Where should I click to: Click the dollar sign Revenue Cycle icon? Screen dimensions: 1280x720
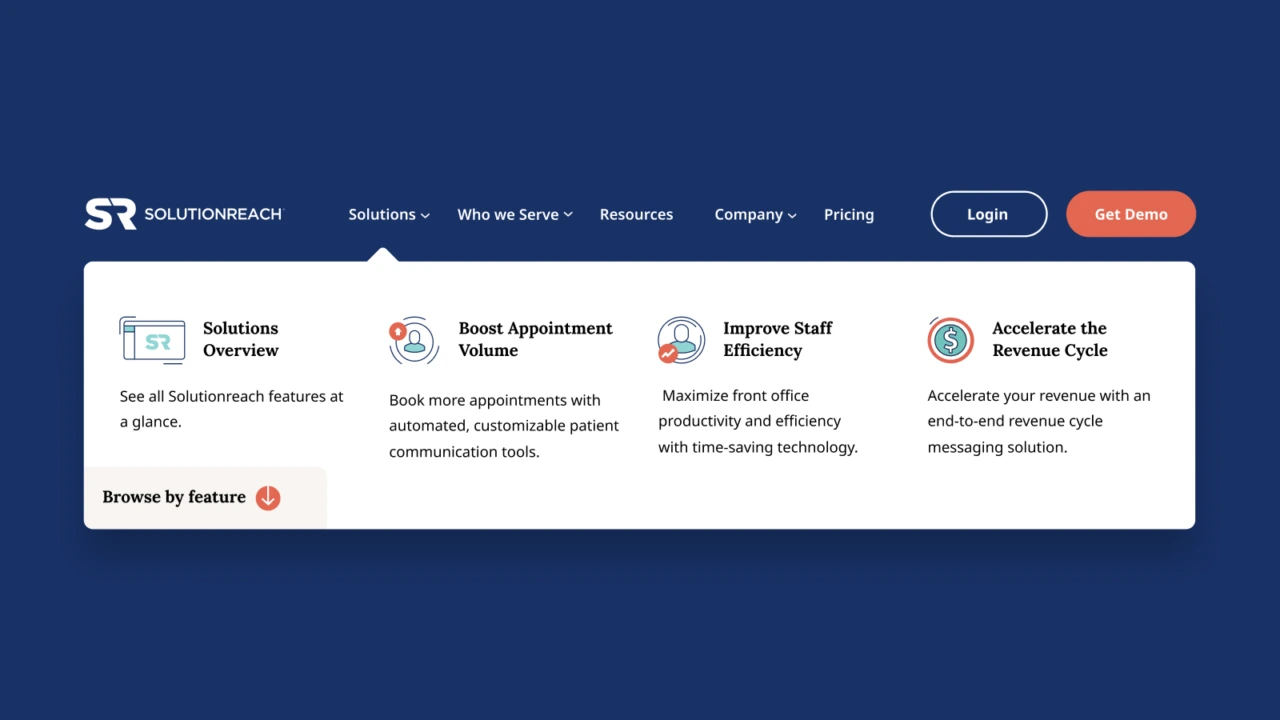point(950,340)
